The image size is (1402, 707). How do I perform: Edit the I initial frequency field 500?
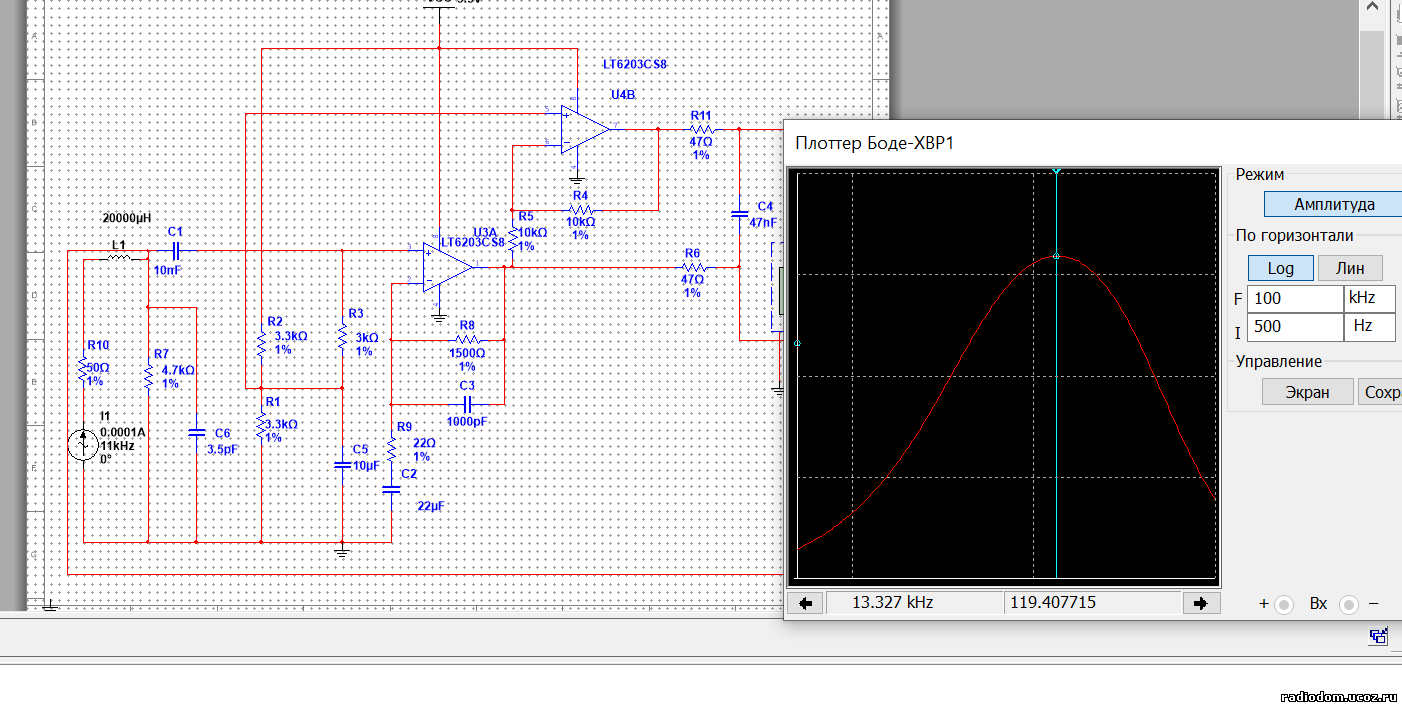click(1295, 326)
